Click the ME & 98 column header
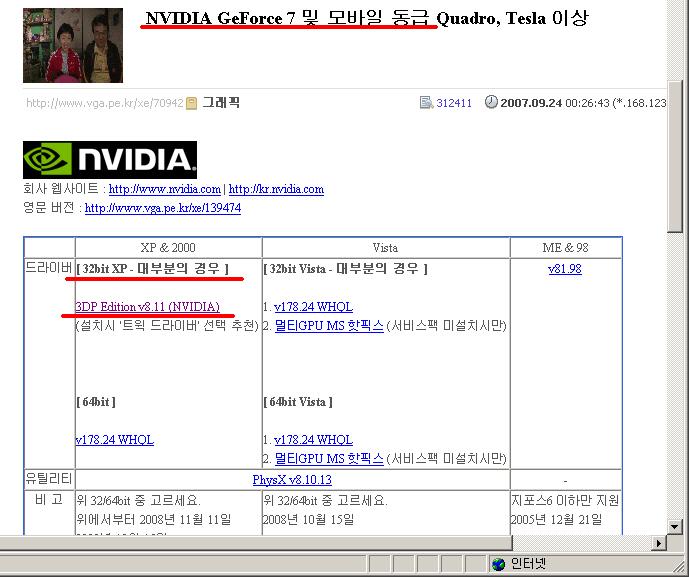689x577 pixels. (x=565, y=248)
